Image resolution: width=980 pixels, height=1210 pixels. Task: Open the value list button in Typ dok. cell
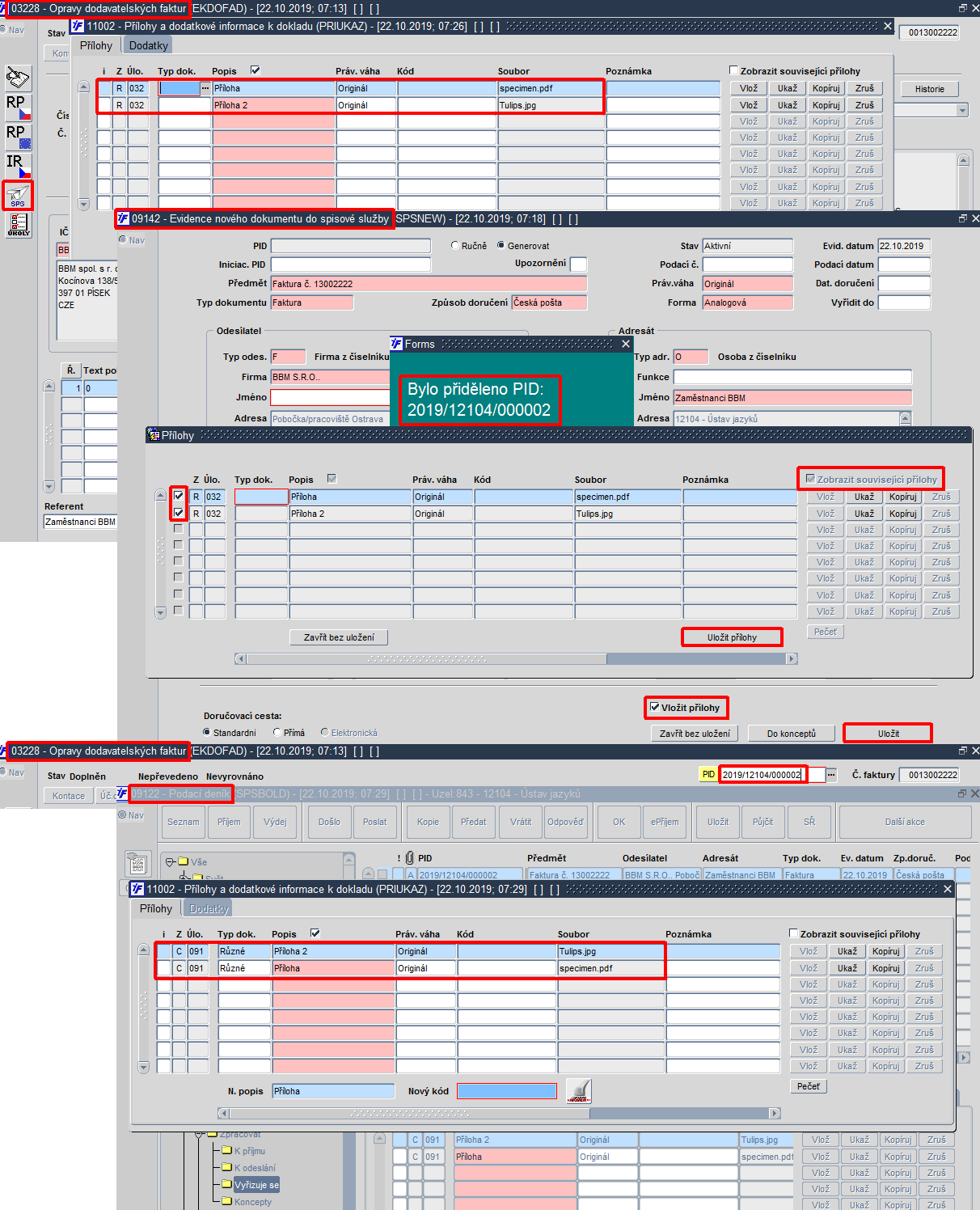pos(205,88)
